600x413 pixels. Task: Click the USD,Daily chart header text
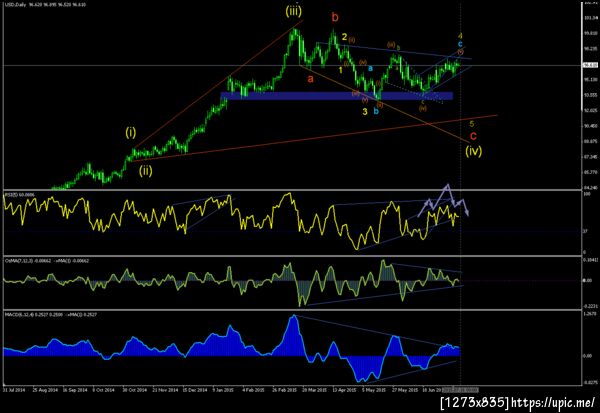[x=45, y=5]
